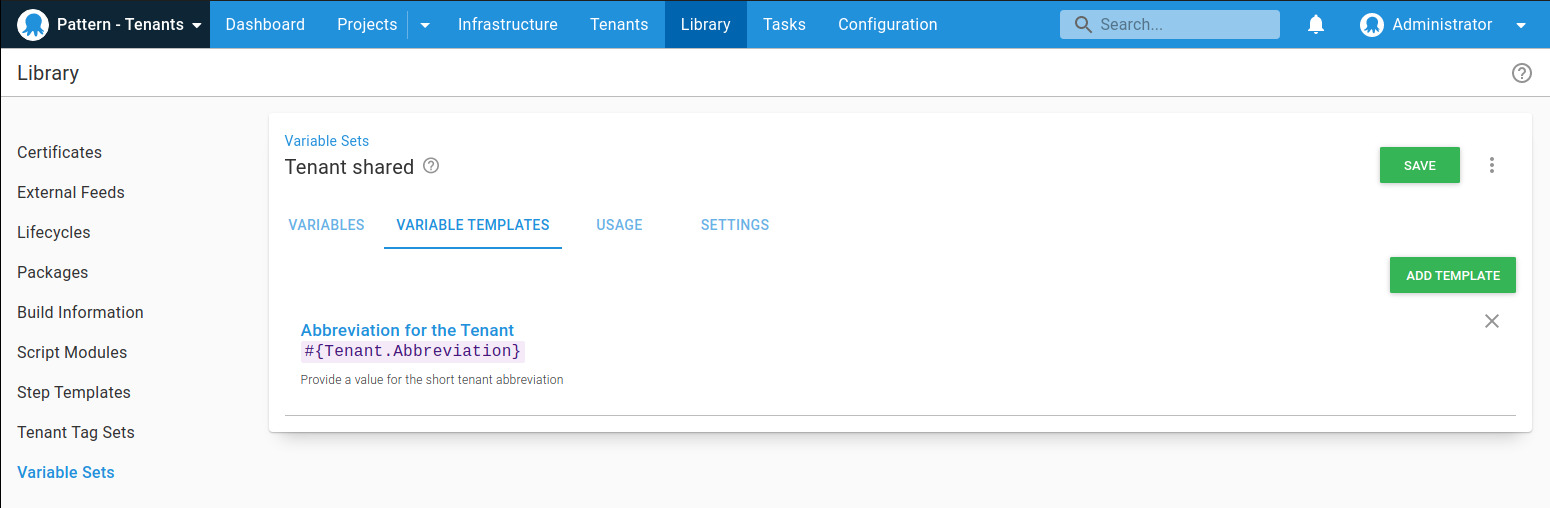Open the Library page help icon
This screenshot has width=1550, height=508.
(1521, 73)
